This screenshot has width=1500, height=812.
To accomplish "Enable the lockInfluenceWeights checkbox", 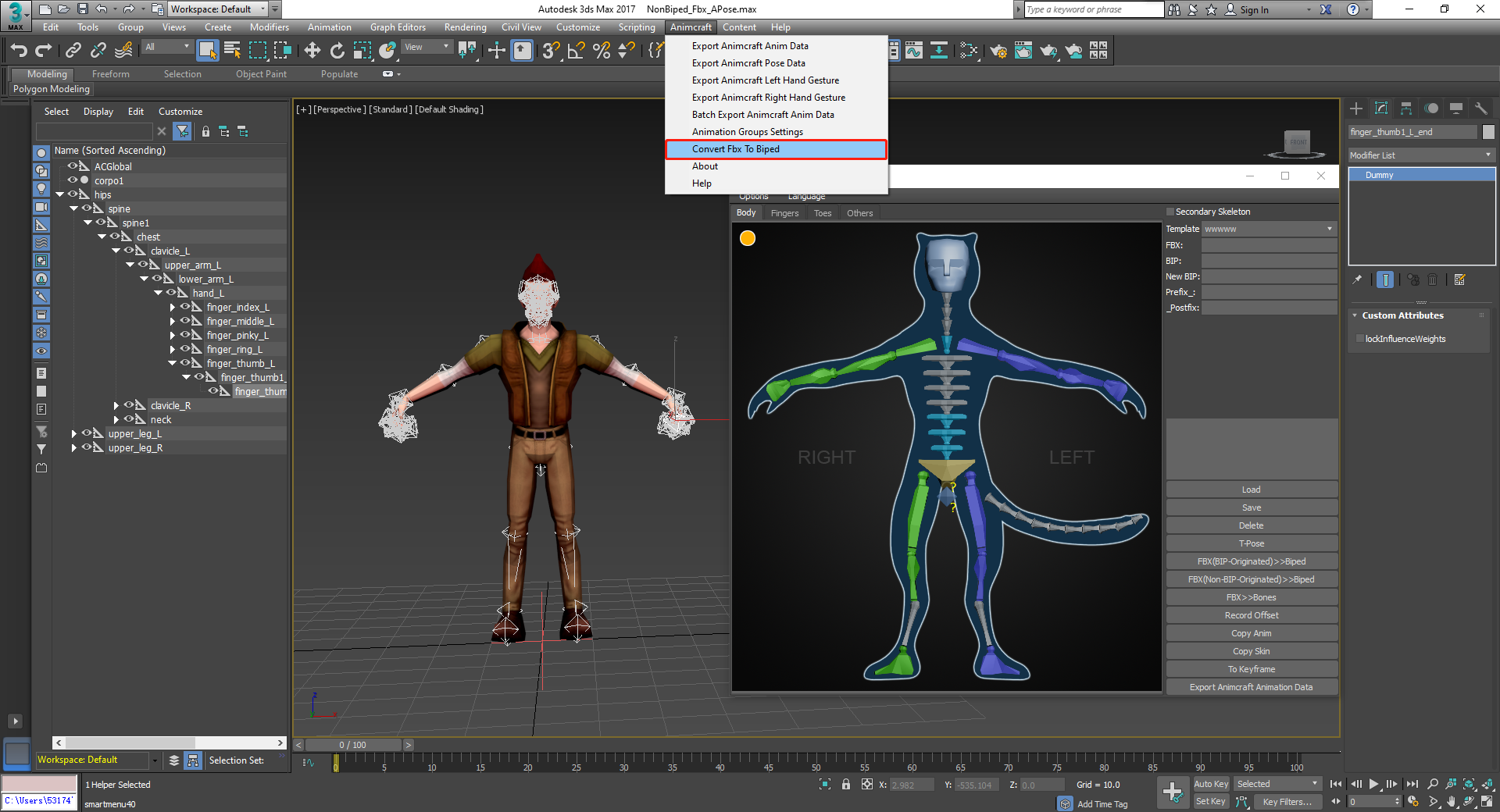I will [1360, 339].
